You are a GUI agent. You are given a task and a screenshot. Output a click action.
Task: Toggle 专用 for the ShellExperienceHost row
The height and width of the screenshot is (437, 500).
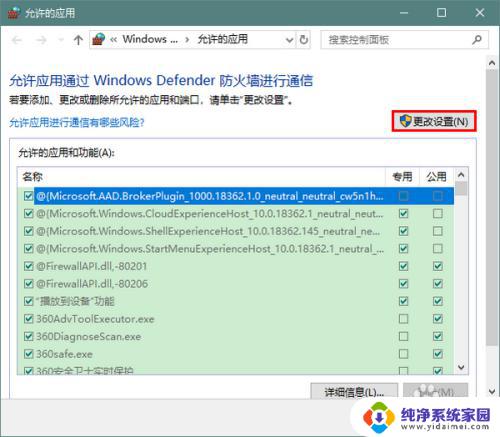pos(403,231)
